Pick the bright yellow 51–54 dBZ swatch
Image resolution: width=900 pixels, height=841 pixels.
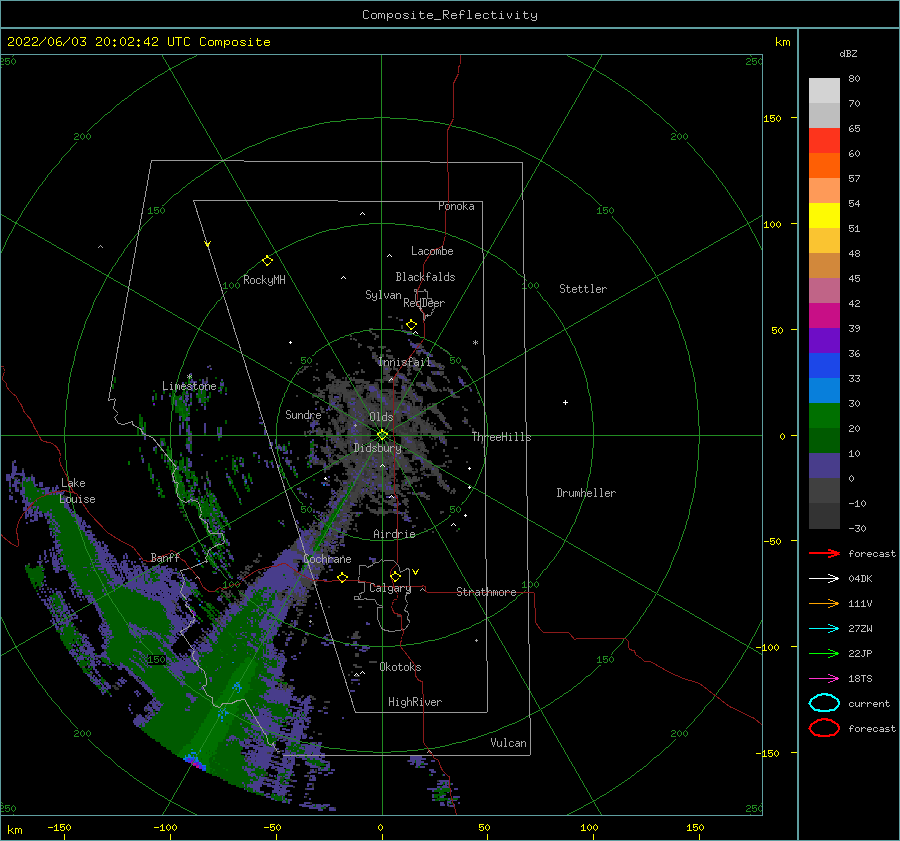(x=824, y=215)
